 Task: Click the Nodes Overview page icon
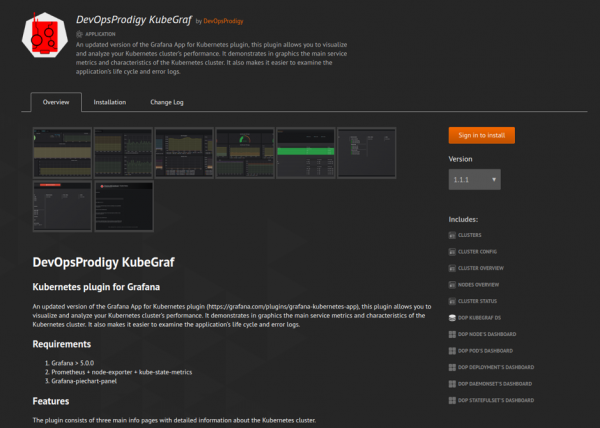[x=452, y=284]
